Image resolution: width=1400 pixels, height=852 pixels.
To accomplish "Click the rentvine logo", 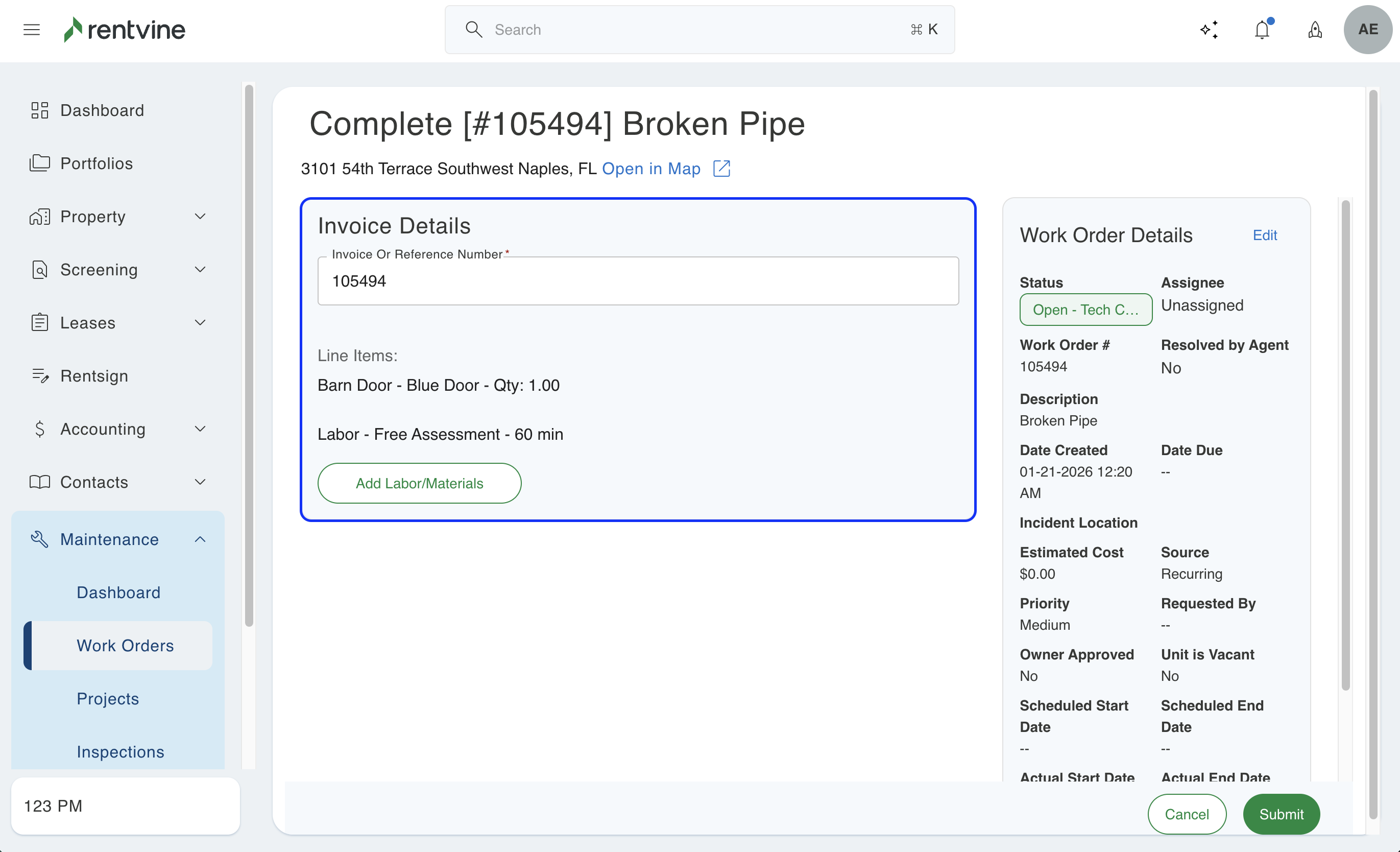I will point(125,30).
